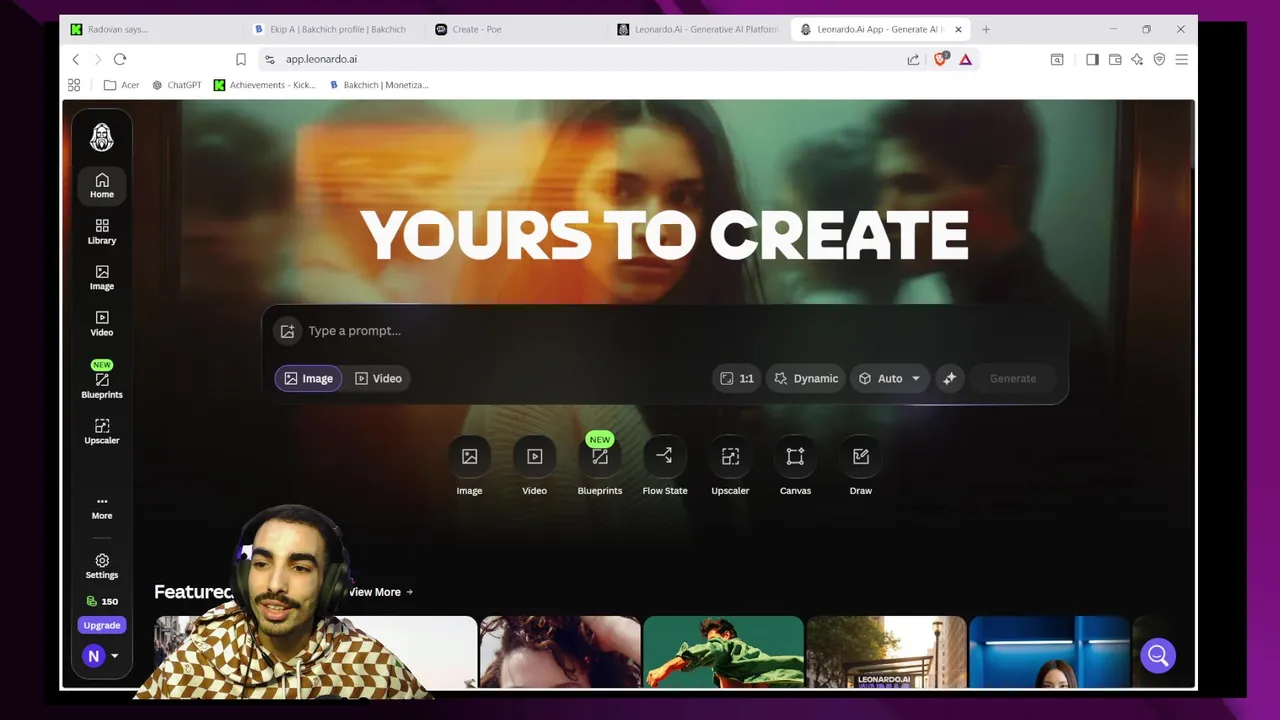Image resolution: width=1280 pixels, height=720 pixels.
Task: Click the prompt enhance sparkle icon
Action: [950, 378]
